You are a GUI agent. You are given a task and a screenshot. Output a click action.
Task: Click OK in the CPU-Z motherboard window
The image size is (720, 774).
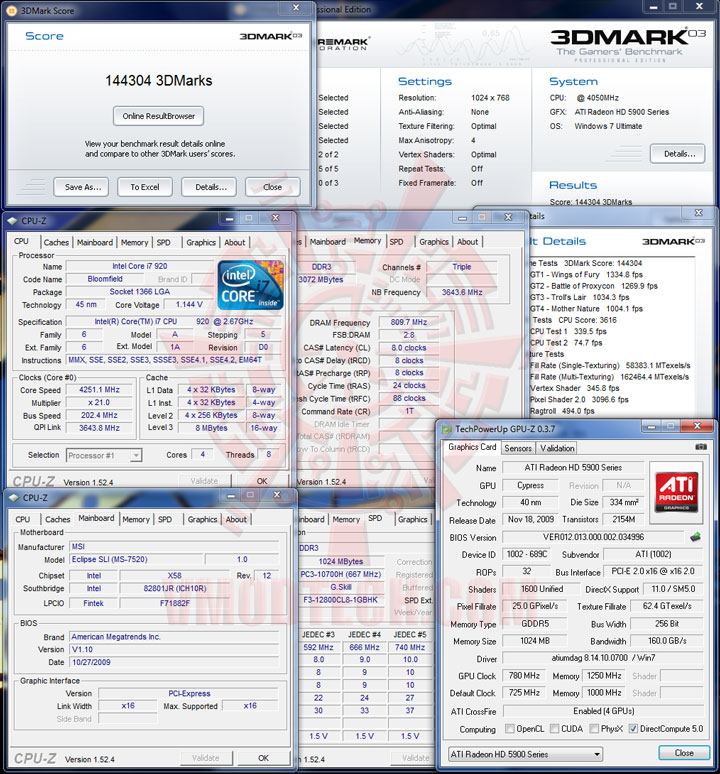263,758
